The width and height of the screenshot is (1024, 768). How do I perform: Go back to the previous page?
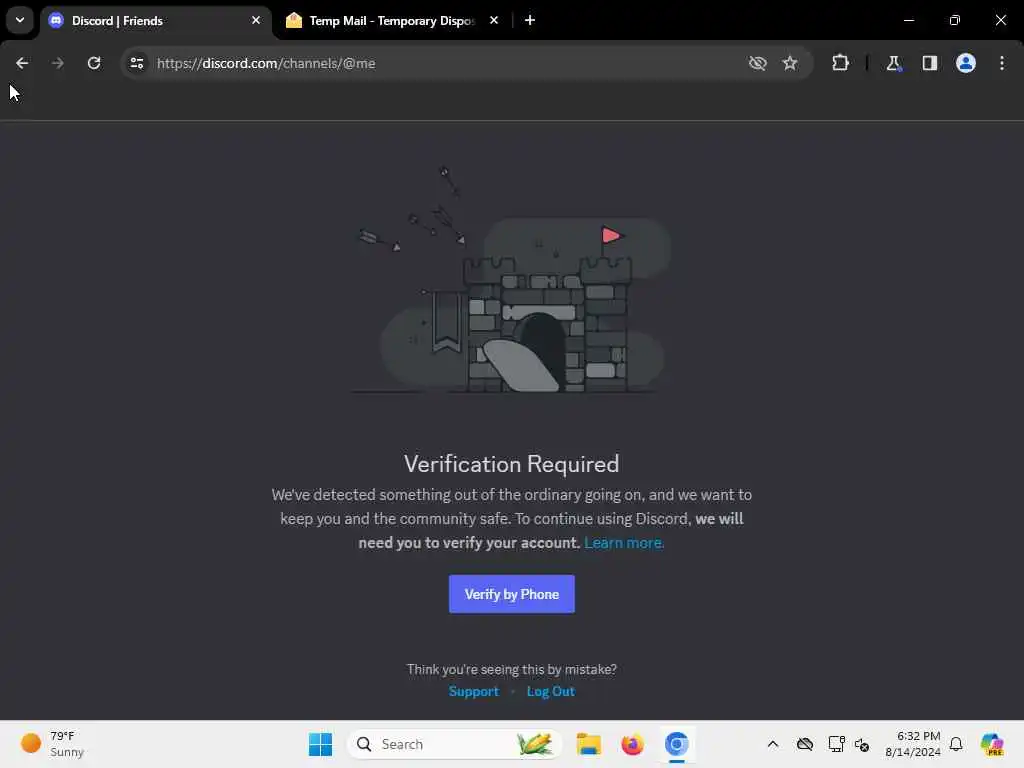[x=22, y=63]
